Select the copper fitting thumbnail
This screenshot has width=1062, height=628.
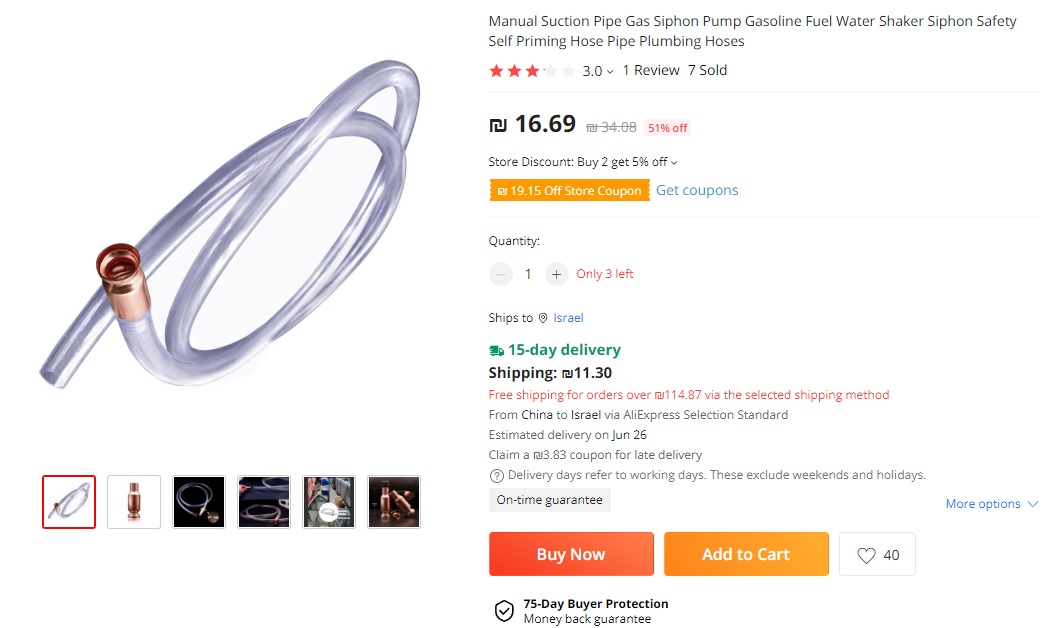[134, 502]
